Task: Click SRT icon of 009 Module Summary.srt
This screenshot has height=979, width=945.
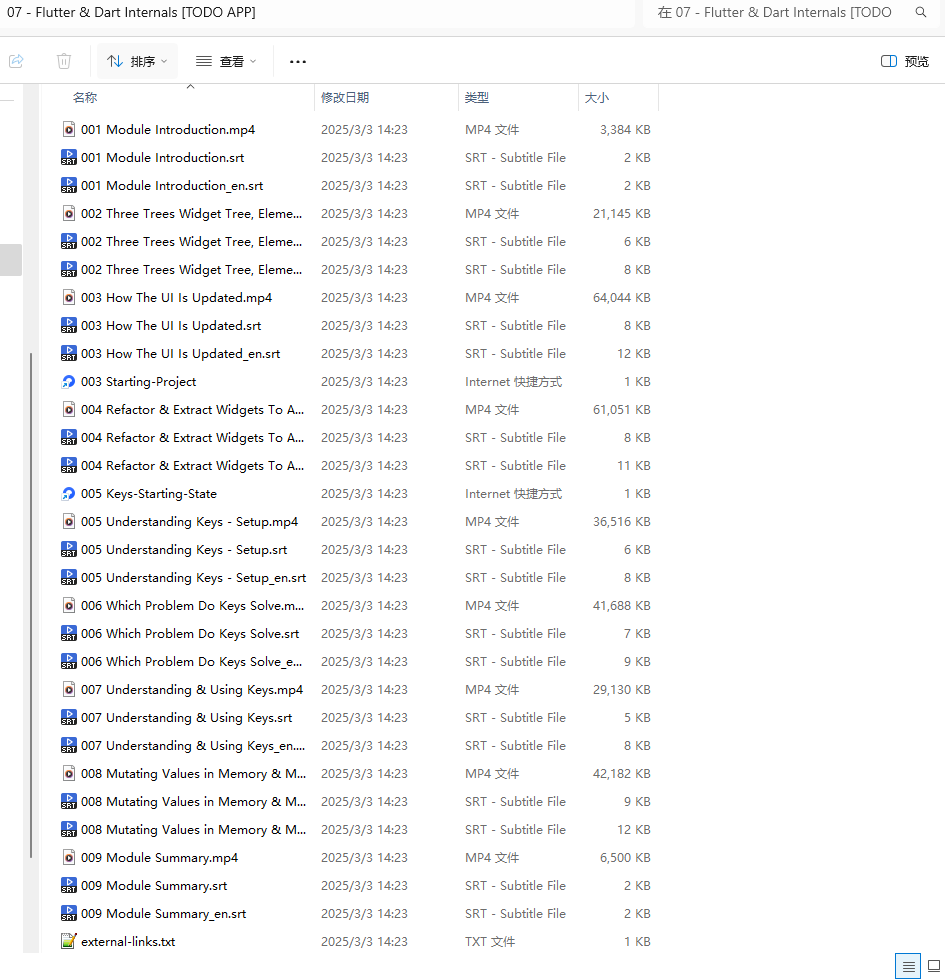Action: point(69,885)
